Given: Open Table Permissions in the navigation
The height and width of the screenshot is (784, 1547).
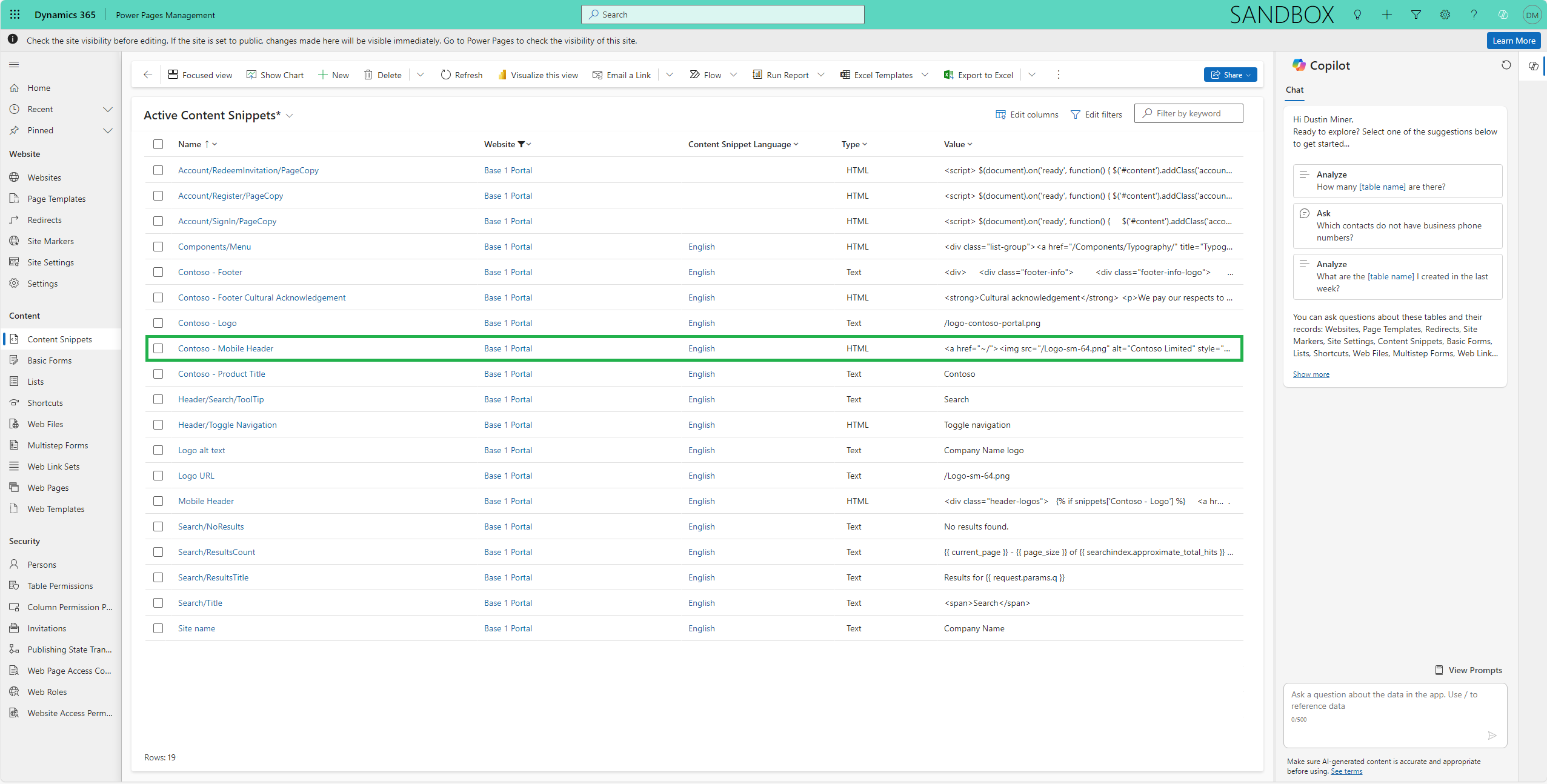Looking at the screenshot, I should coord(60,586).
